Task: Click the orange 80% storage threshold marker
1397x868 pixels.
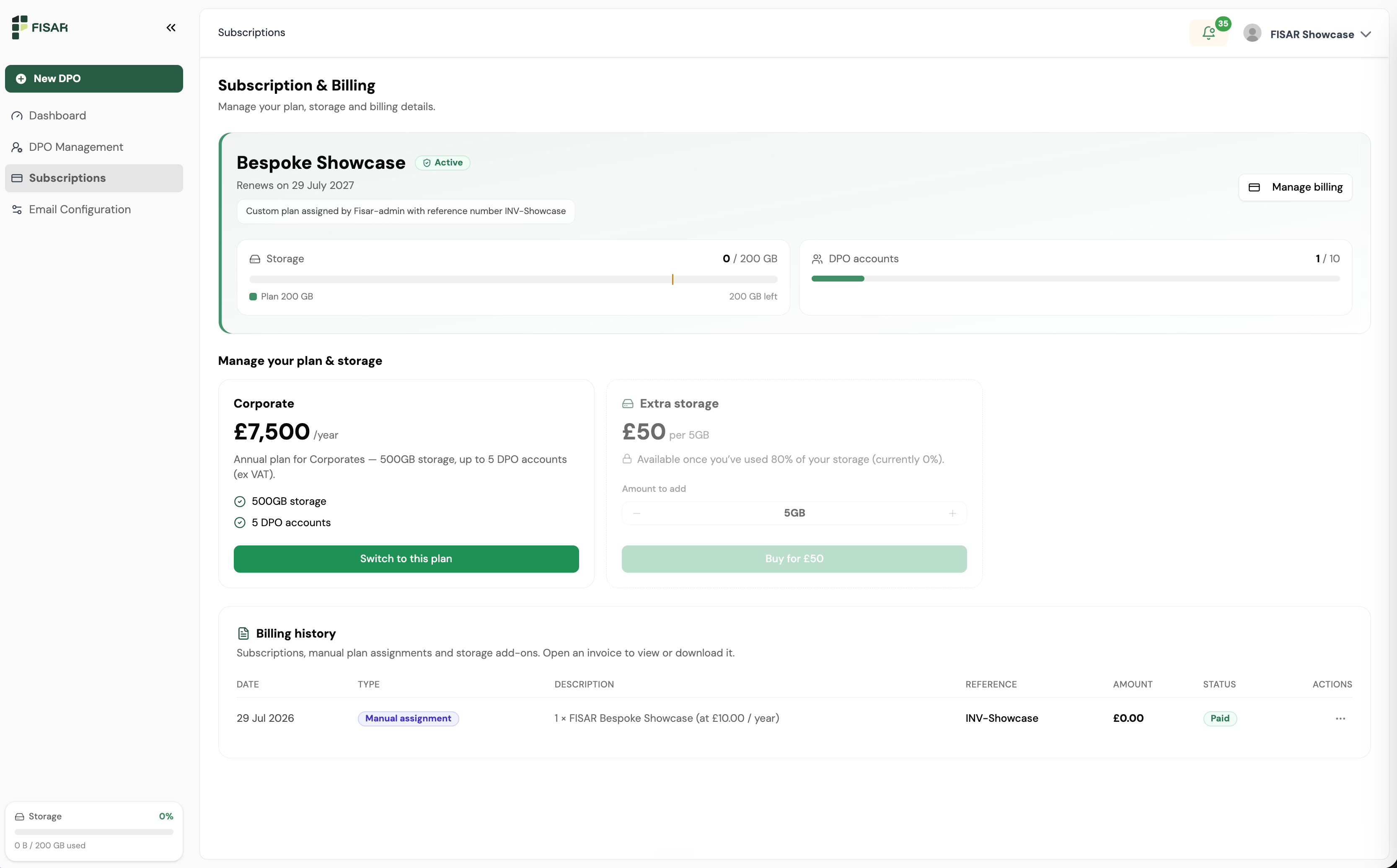Action: pyautogui.click(x=673, y=279)
